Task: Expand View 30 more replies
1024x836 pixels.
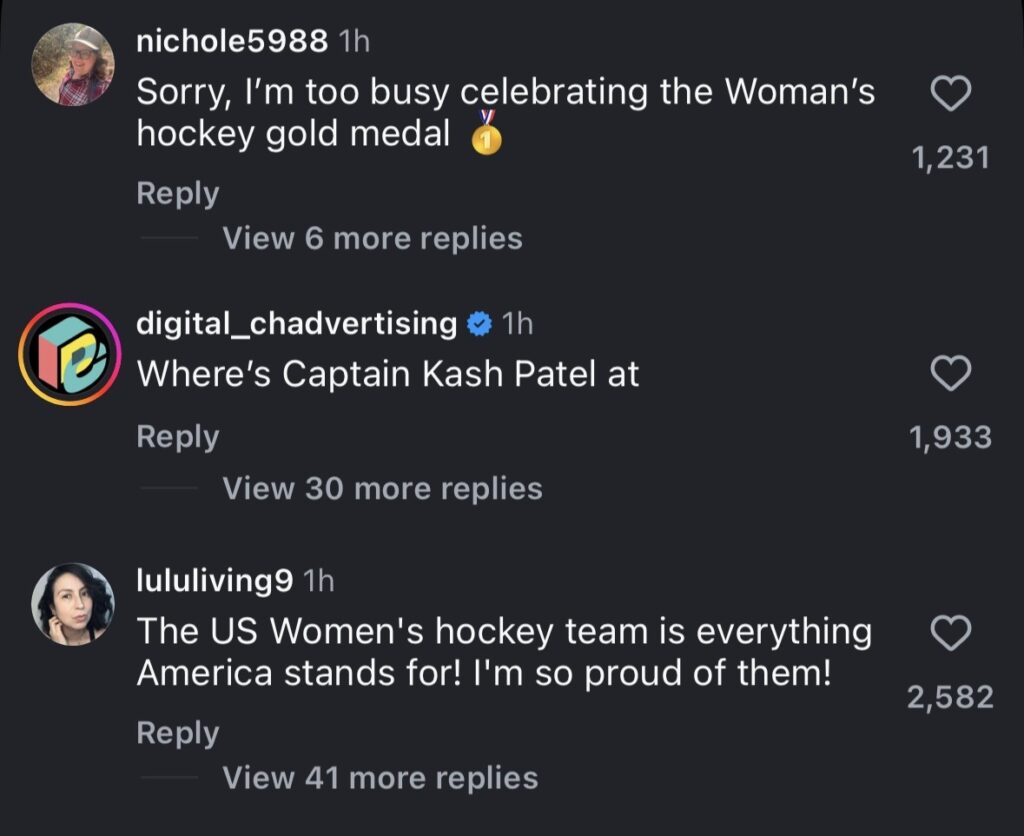Action: (x=381, y=488)
